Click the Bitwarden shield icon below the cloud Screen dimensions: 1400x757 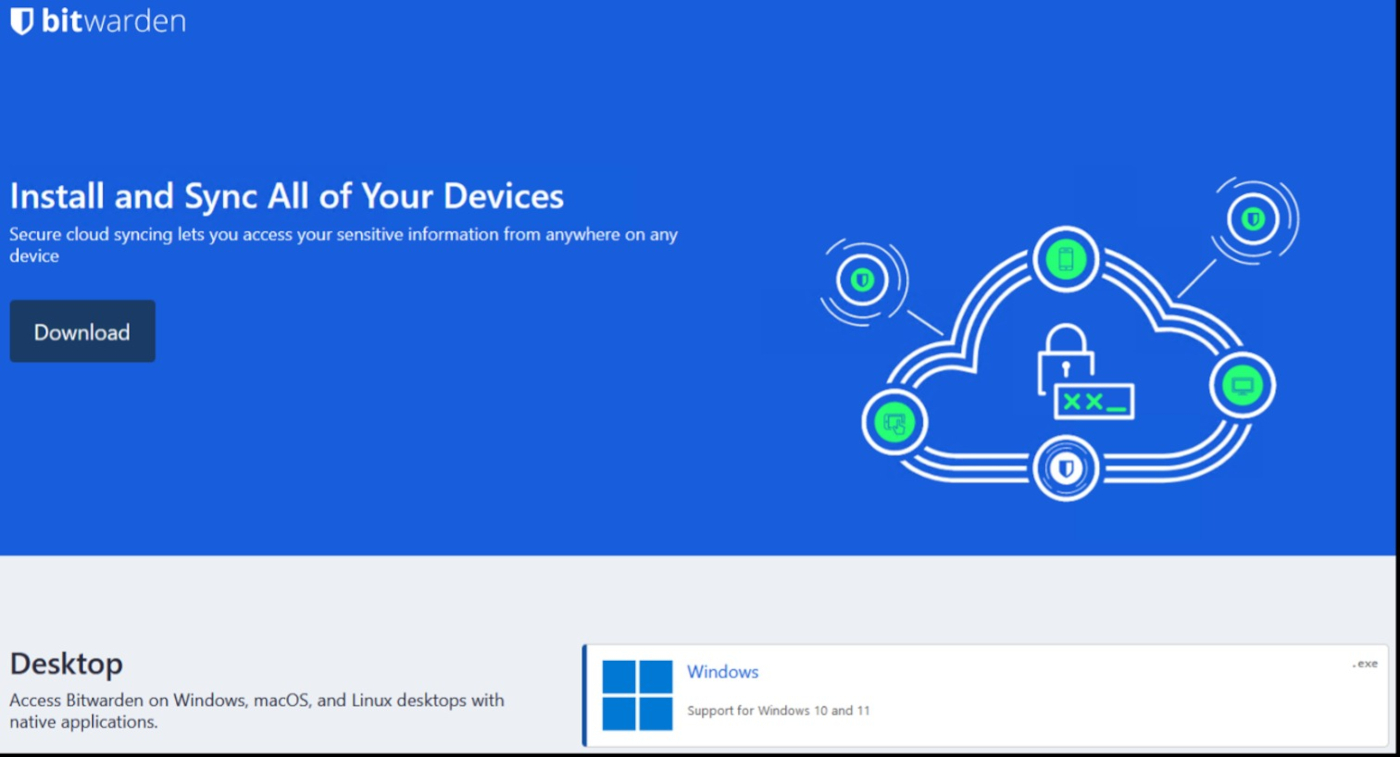coord(1064,469)
